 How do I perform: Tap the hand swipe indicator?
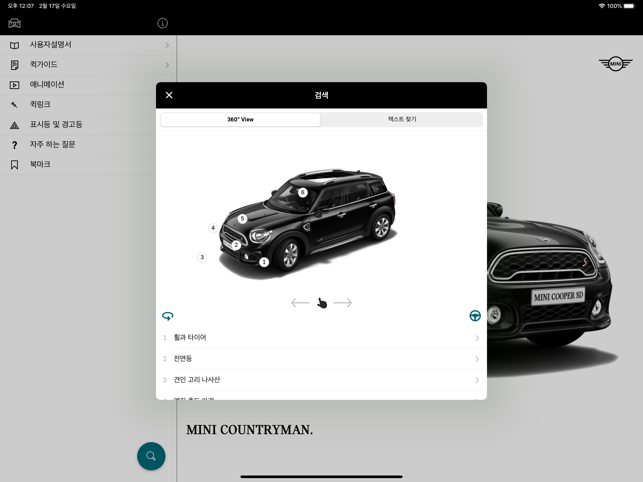click(322, 303)
